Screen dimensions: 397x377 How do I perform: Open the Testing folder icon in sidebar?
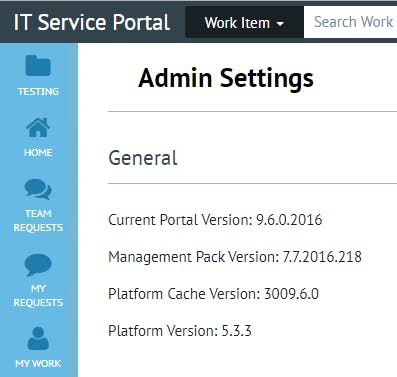(x=38, y=66)
